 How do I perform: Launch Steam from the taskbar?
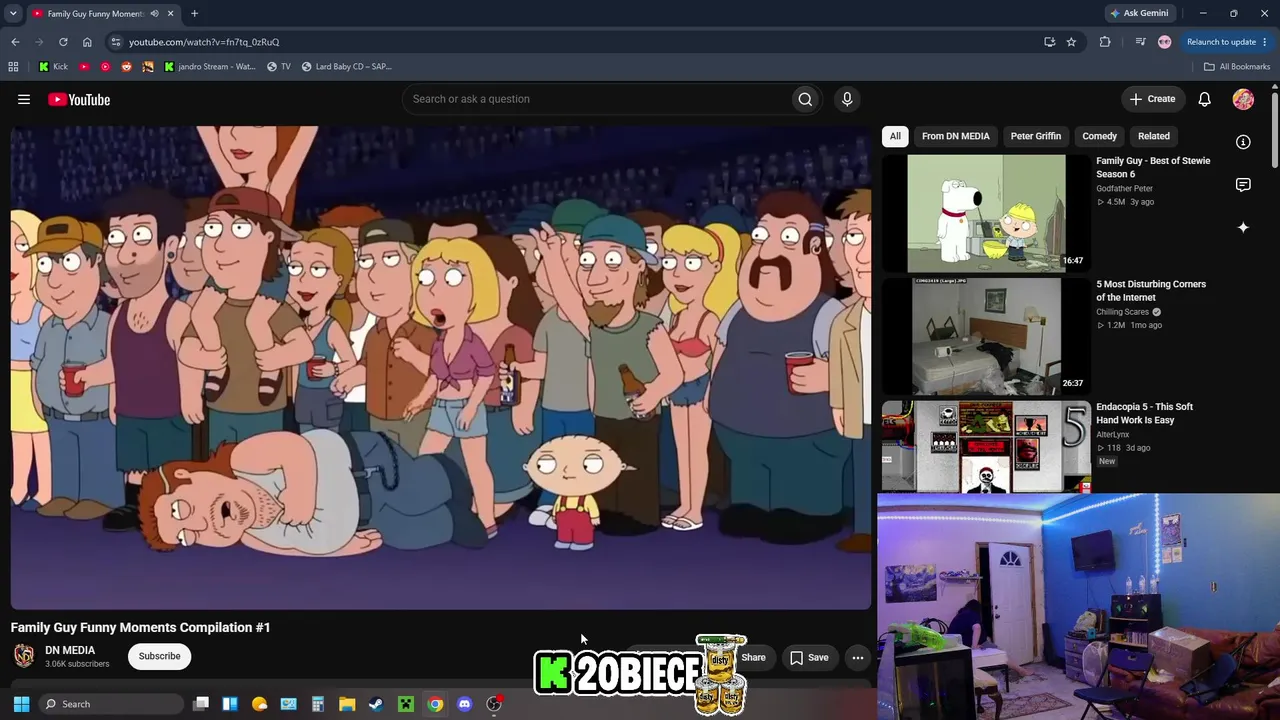(376, 704)
